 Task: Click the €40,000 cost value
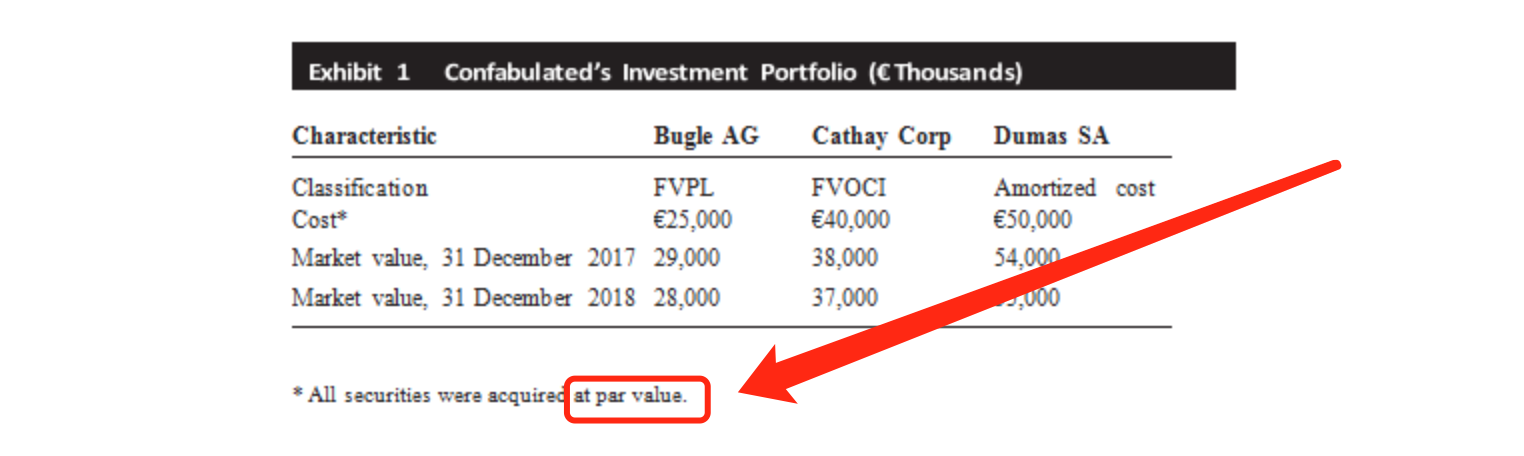click(x=851, y=220)
